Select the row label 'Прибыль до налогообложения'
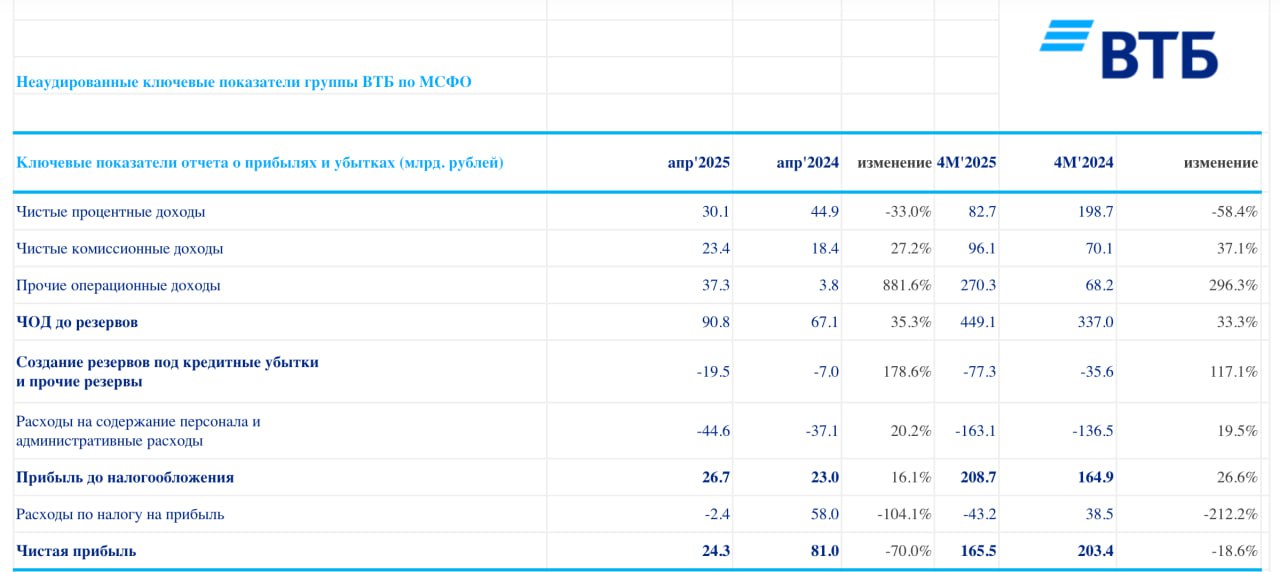 click(x=125, y=477)
